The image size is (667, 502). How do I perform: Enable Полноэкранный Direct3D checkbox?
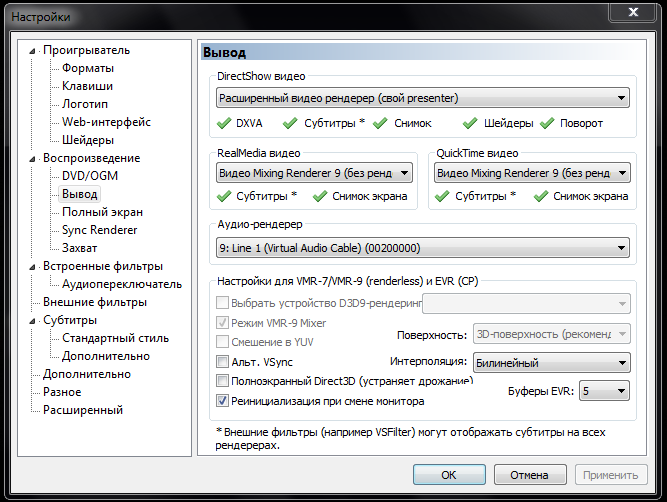pyautogui.click(x=222, y=380)
